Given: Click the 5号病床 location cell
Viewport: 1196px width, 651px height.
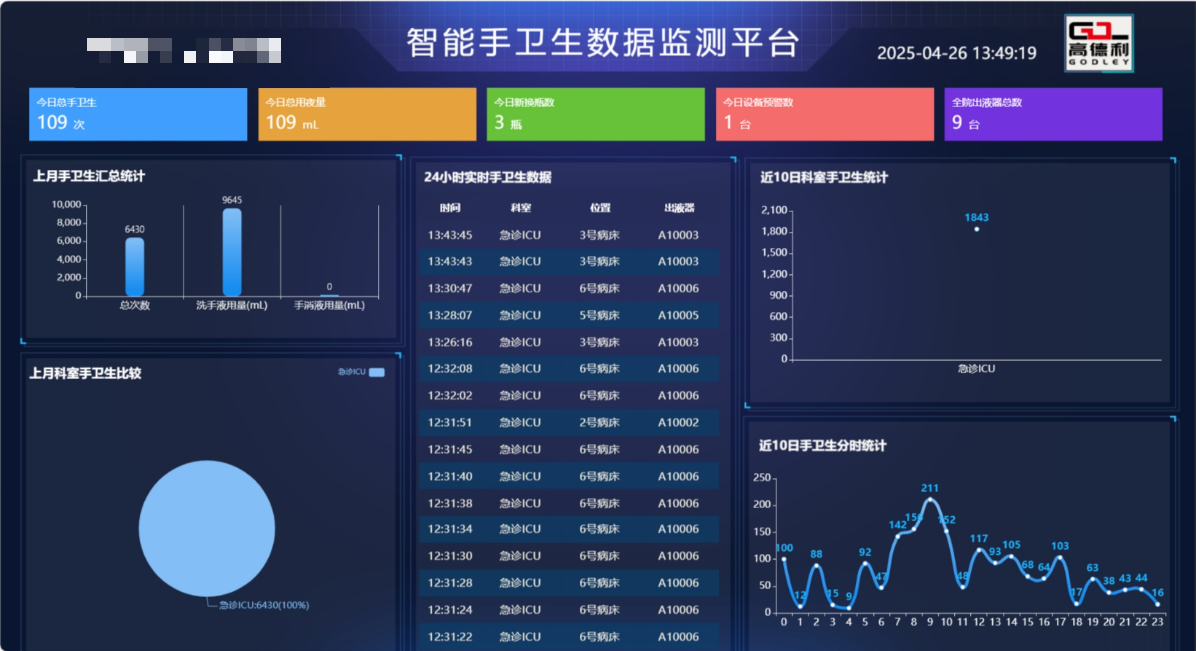Looking at the screenshot, I should click(600, 315).
